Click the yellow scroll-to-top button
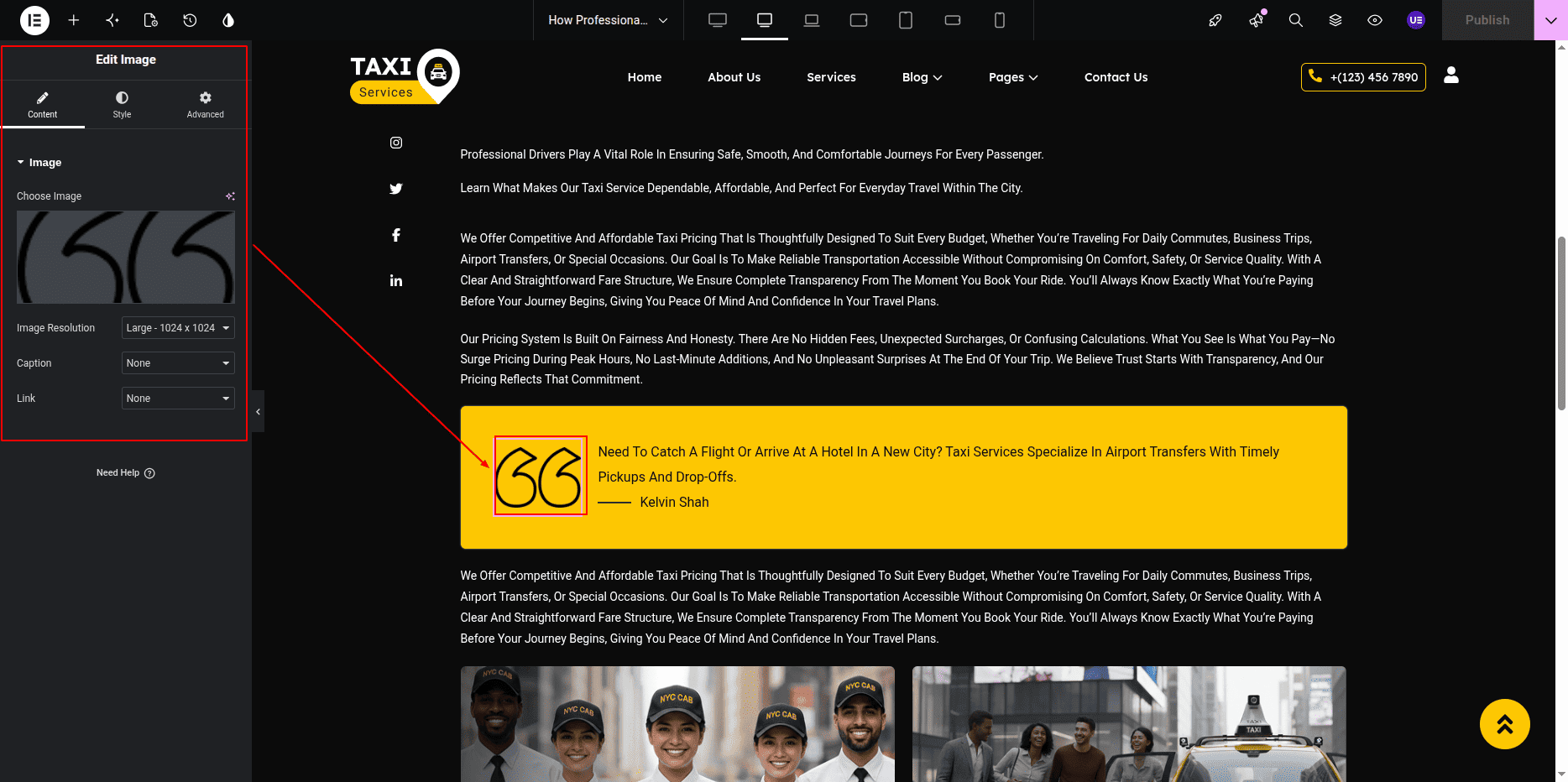 point(1505,724)
